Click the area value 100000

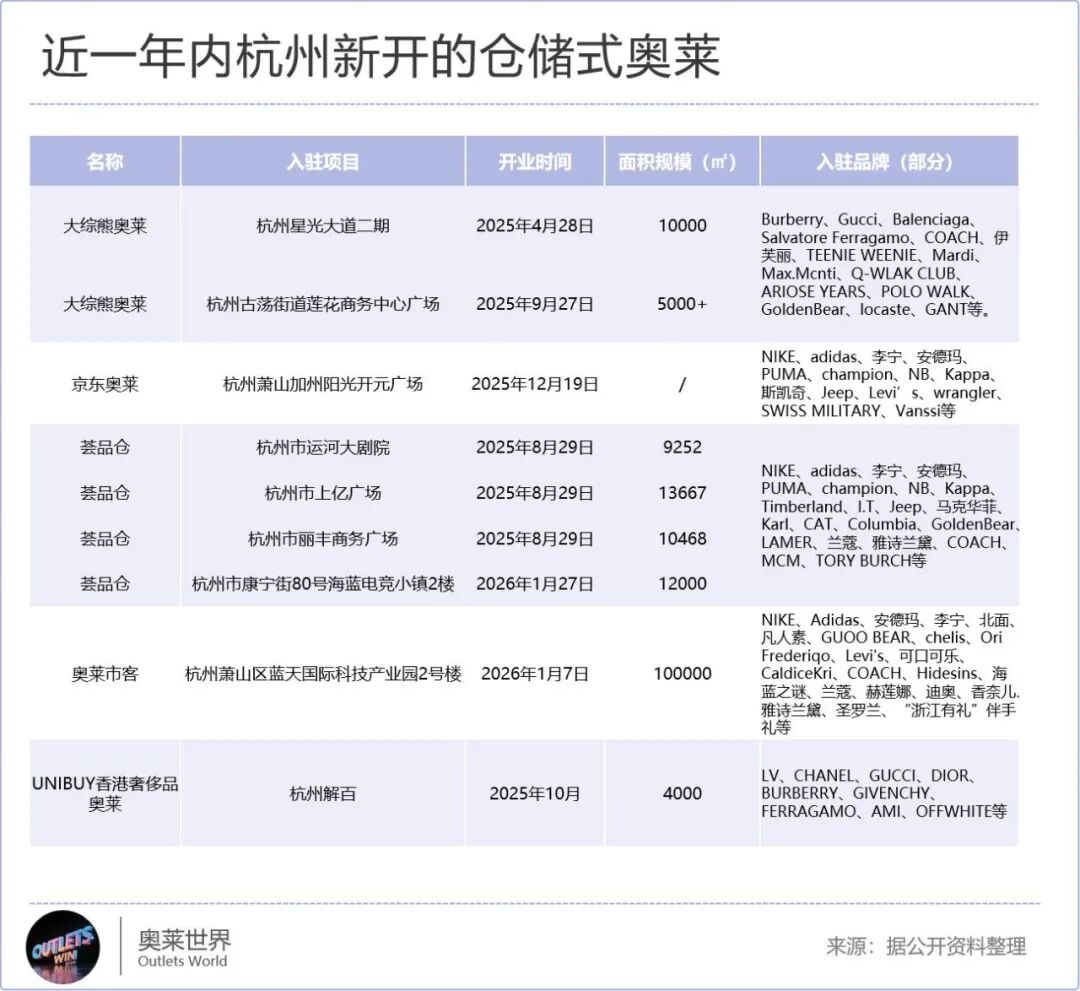click(682, 674)
